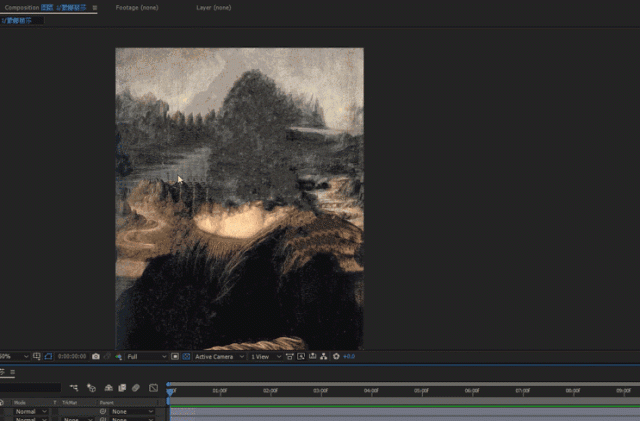Image resolution: width=640 pixels, height=421 pixels.
Task: Open the Footage (none) panel tab
Action: pyautogui.click(x=137, y=7)
